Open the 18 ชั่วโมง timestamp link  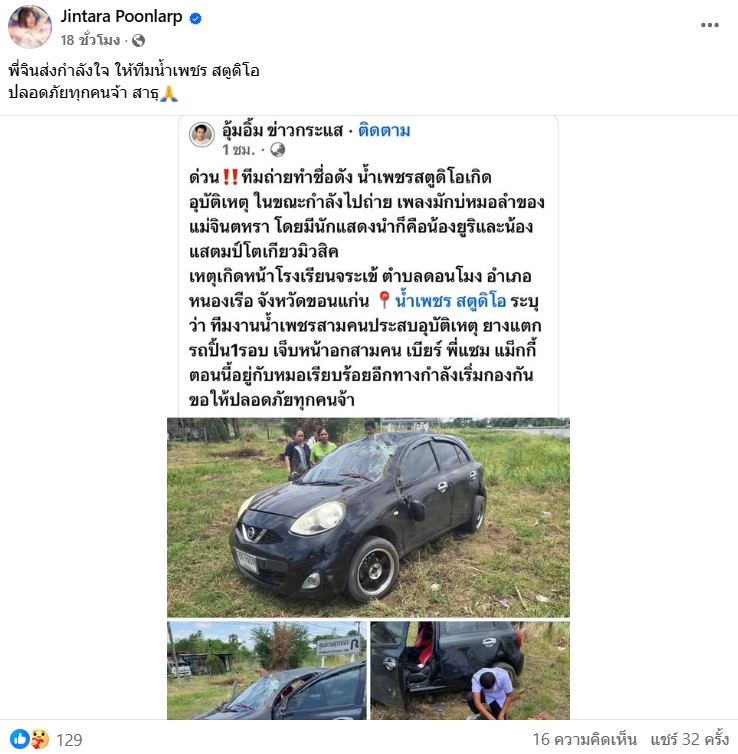(90, 40)
